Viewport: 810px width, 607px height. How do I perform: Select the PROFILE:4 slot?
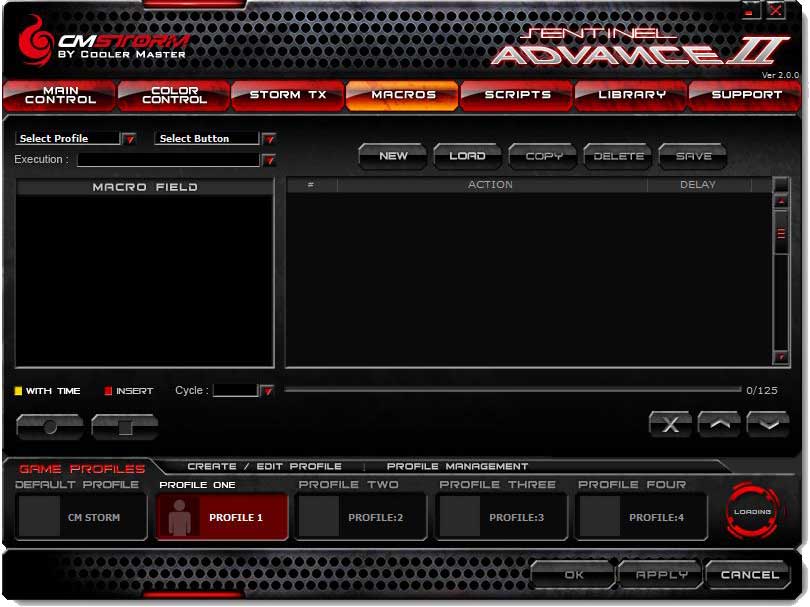coord(642,517)
